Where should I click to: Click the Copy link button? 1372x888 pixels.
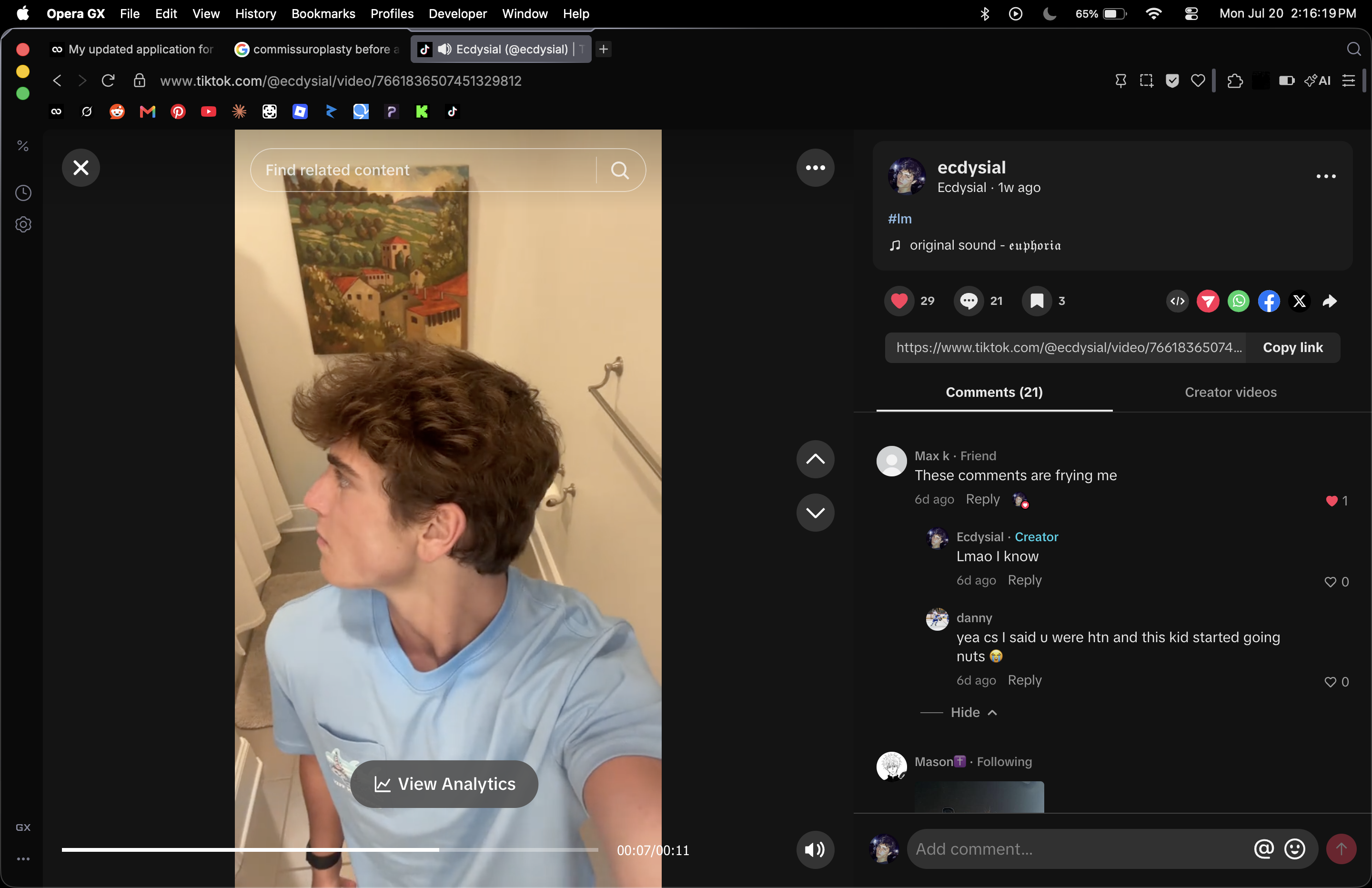click(1292, 348)
